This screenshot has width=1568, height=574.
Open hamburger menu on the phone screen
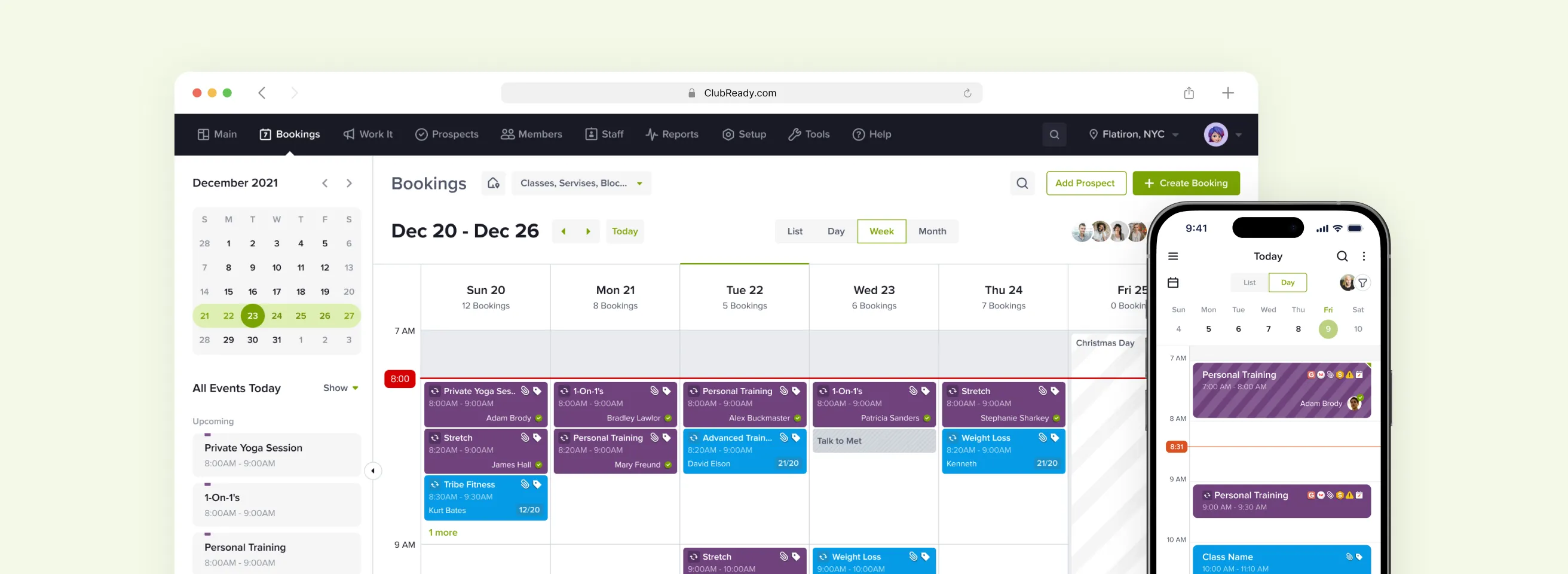1173,257
